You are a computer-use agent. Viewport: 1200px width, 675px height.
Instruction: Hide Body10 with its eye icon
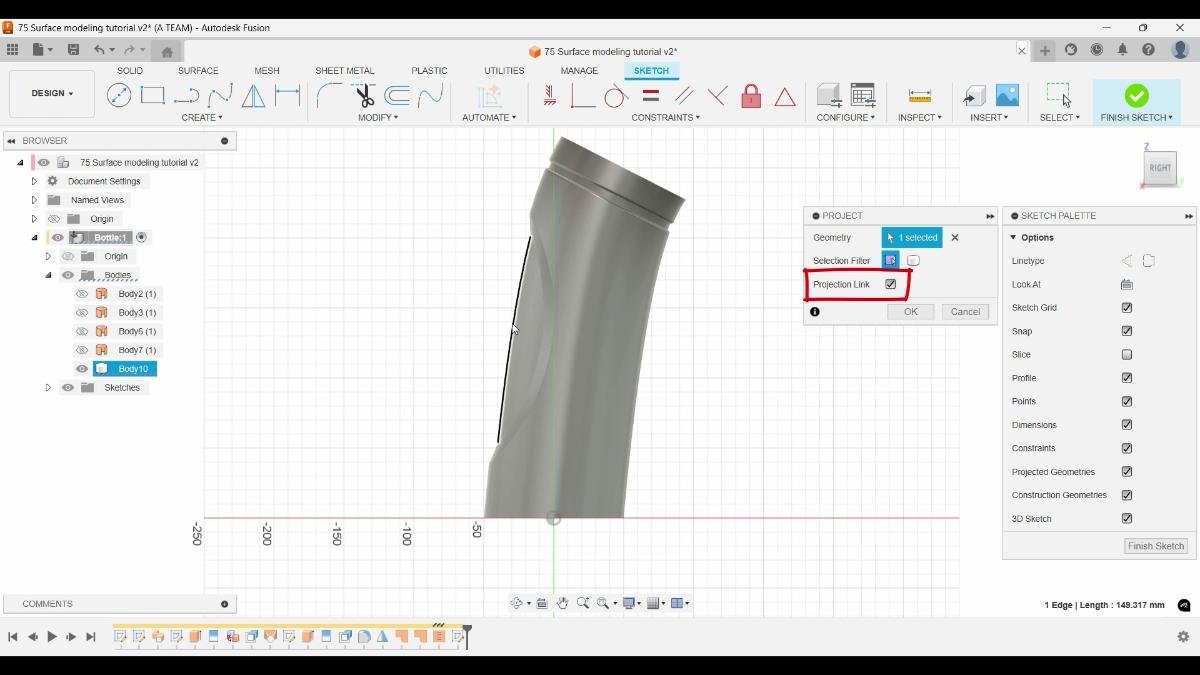[82, 369]
